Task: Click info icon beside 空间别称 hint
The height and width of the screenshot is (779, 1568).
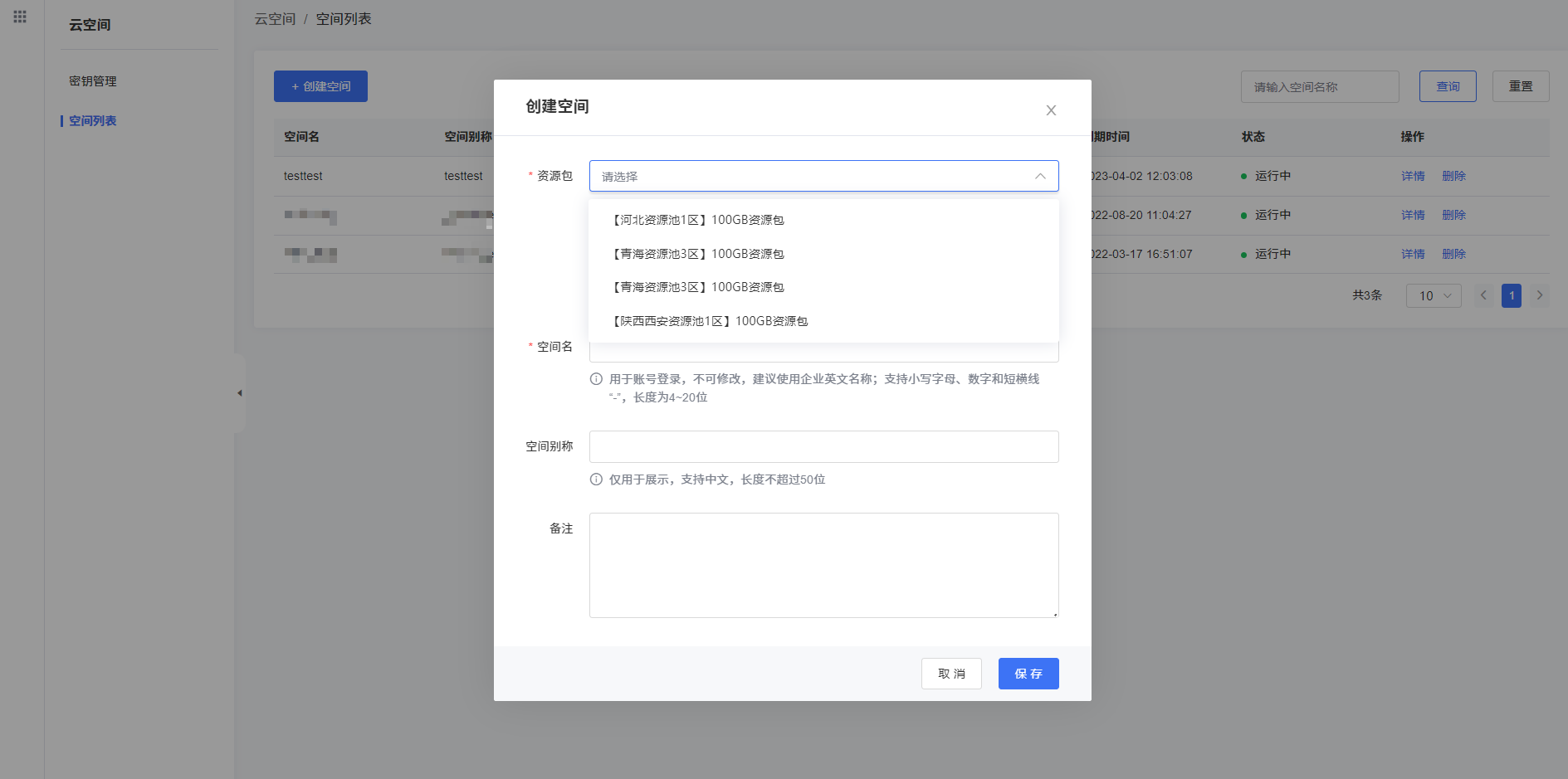Action: (x=596, y=480)
